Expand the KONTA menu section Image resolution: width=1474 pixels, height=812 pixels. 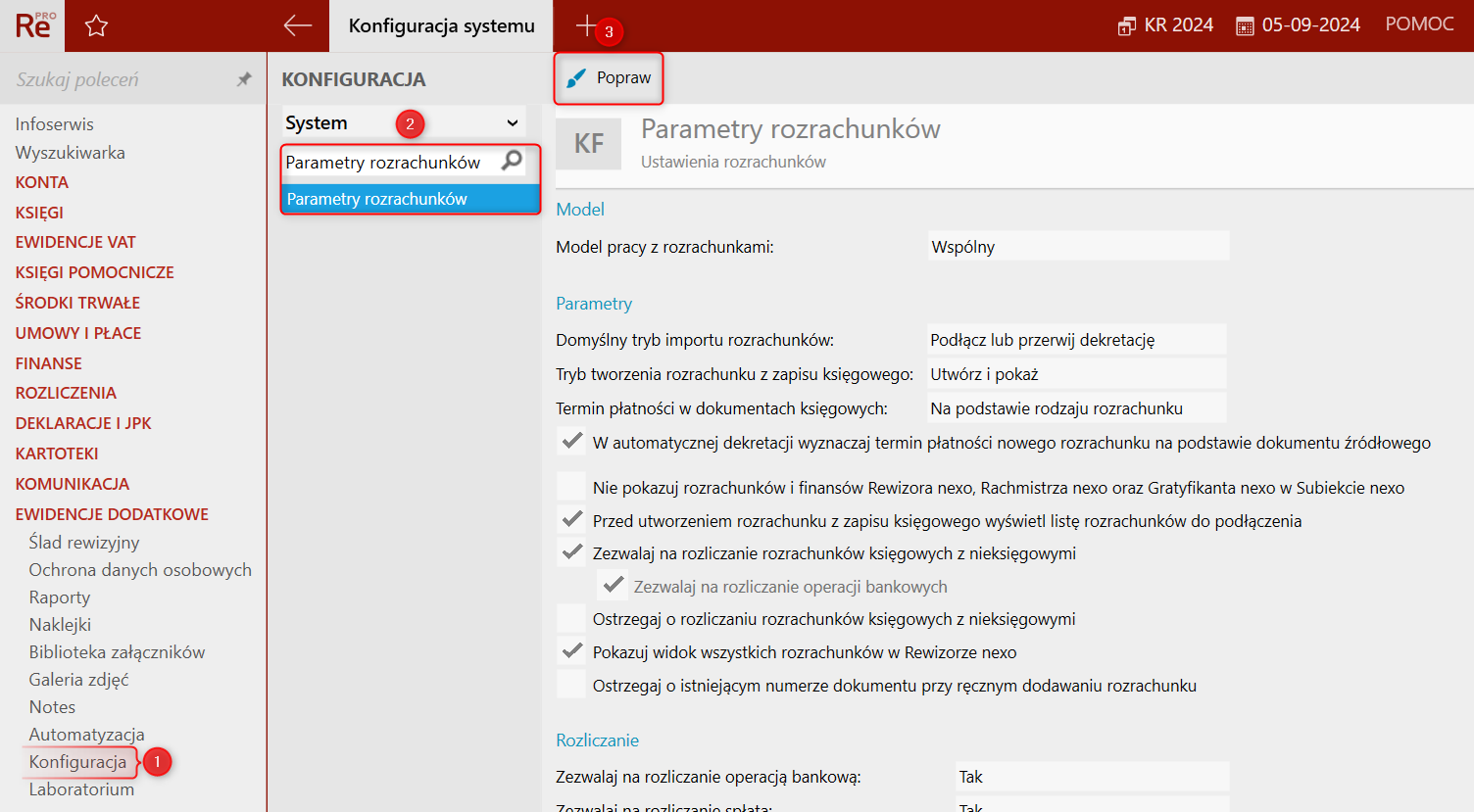(x=42, y=182)
